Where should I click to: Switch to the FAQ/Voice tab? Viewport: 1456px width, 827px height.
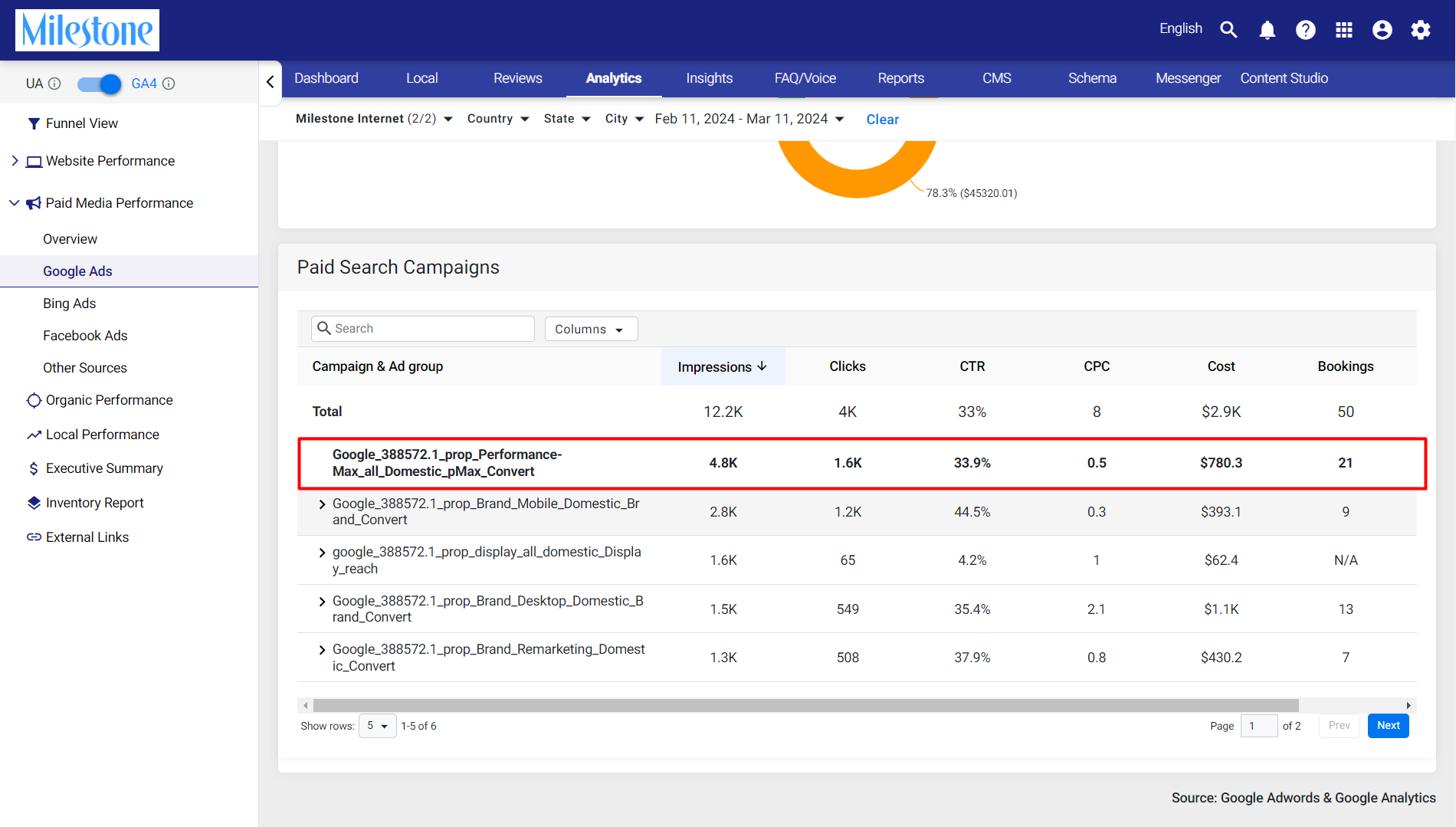coord(805,78)
